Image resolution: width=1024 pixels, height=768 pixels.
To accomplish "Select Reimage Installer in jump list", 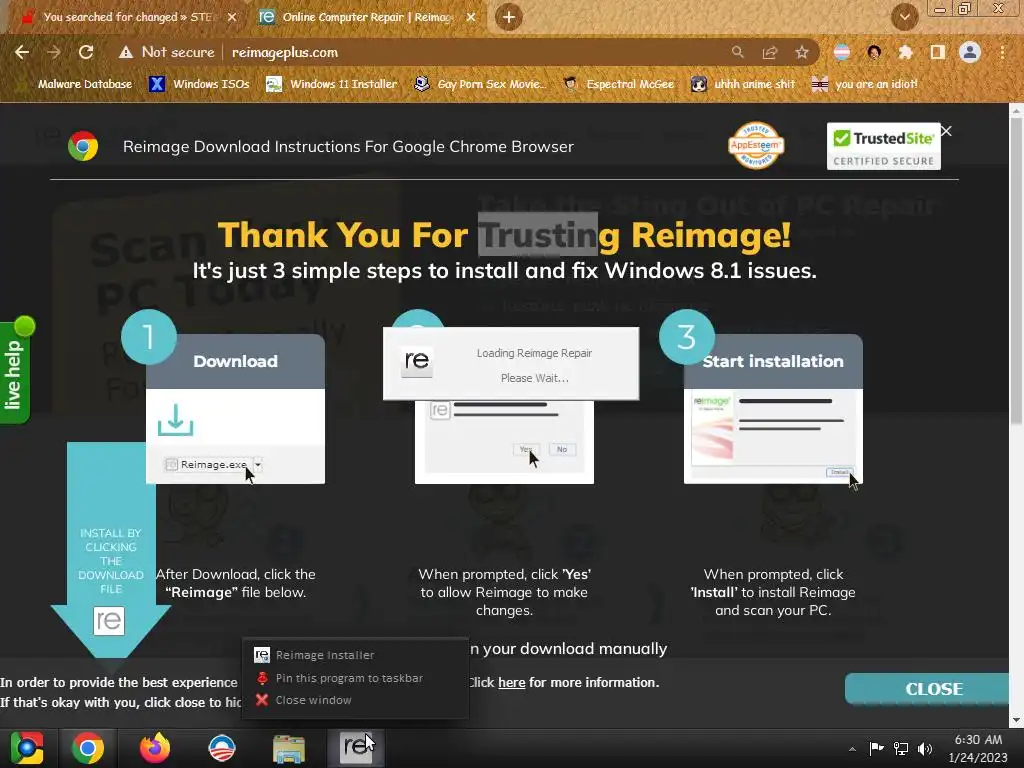I will point(357,655).
